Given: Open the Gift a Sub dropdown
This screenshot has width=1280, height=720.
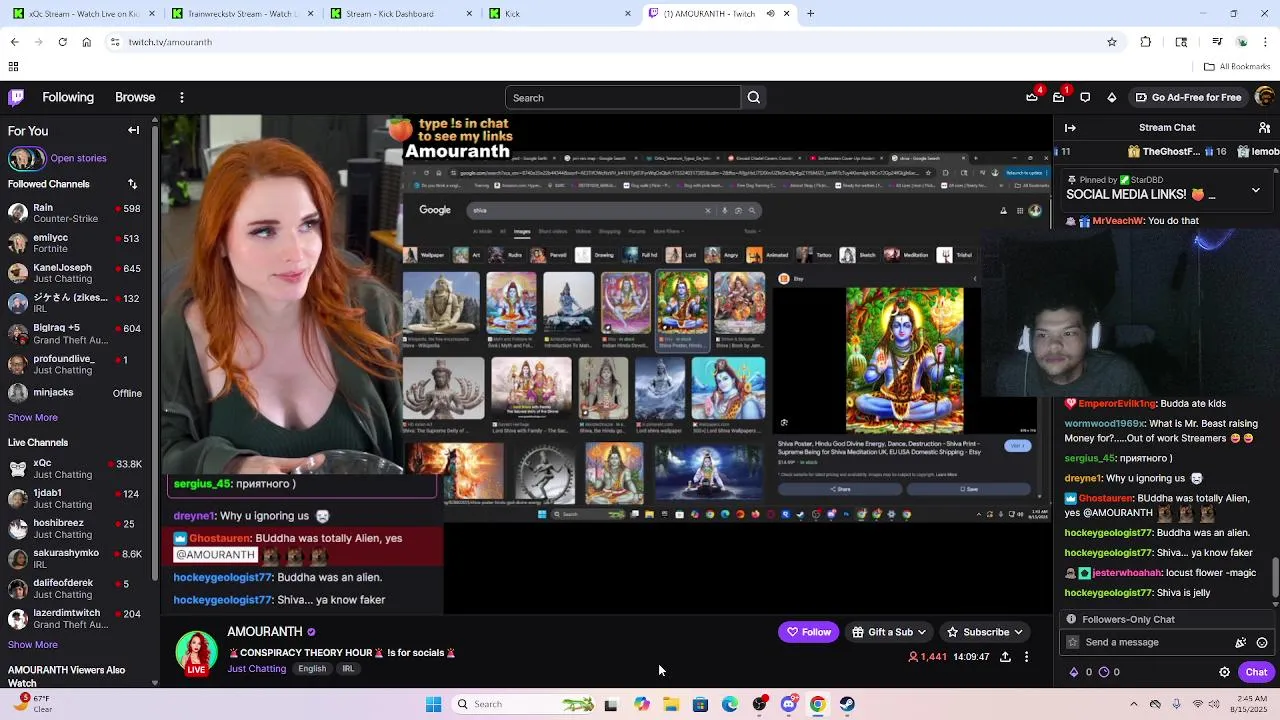Looking at the screenshot, I should (889, 632).
